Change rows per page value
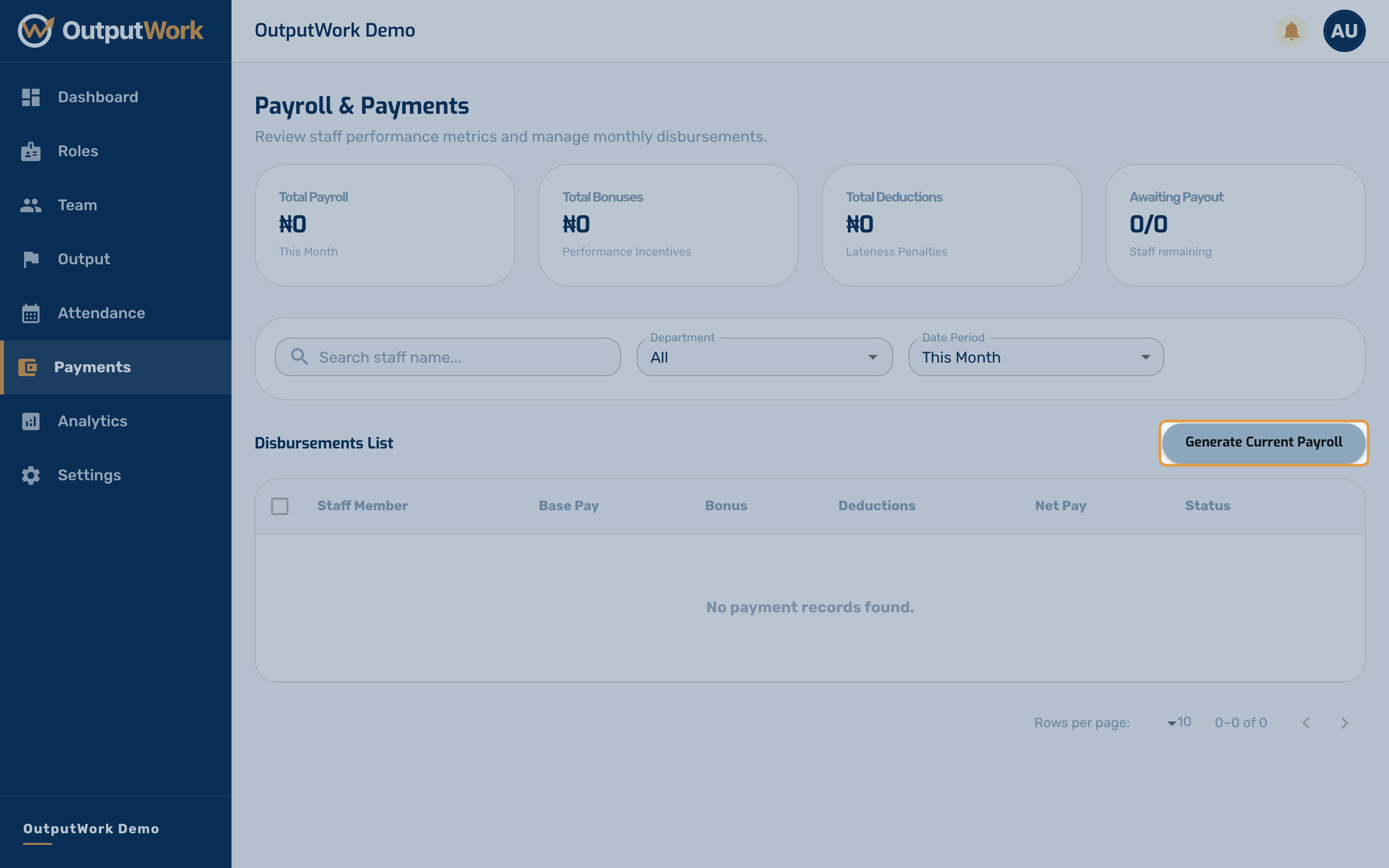The height and width of the screenshot is (868, 1389). pos(1180,722)
